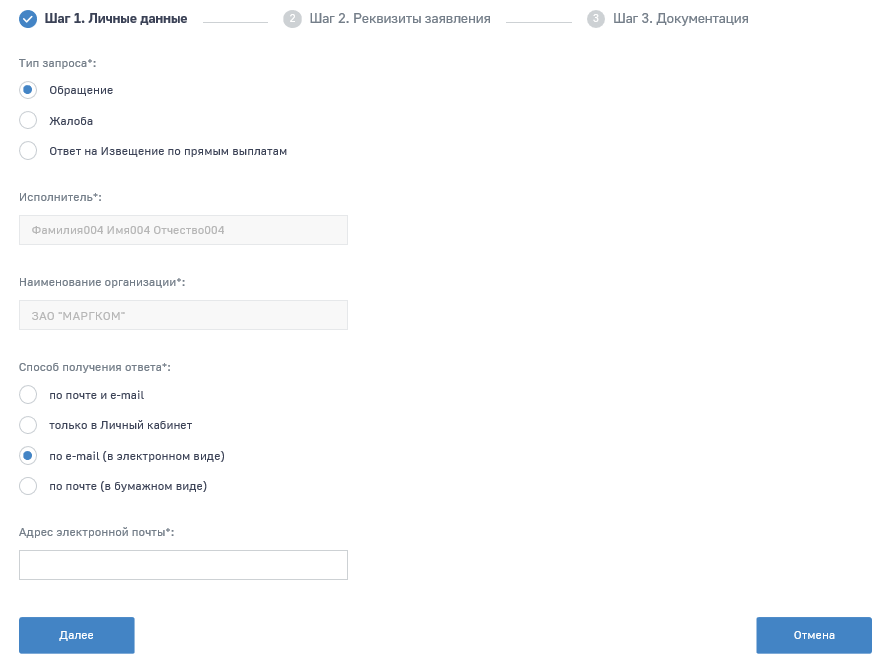This screenshot has height=670, width=889.
Task: Select 'по почте и e-mail' delivery option
Action: pyautogui.click(x=28, y=395)
